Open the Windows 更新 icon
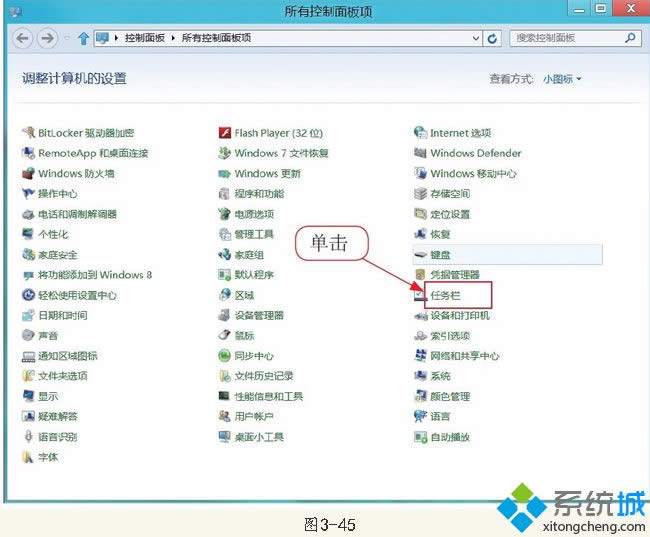Viewport: 650px width, 537px height. pos(225,173)
